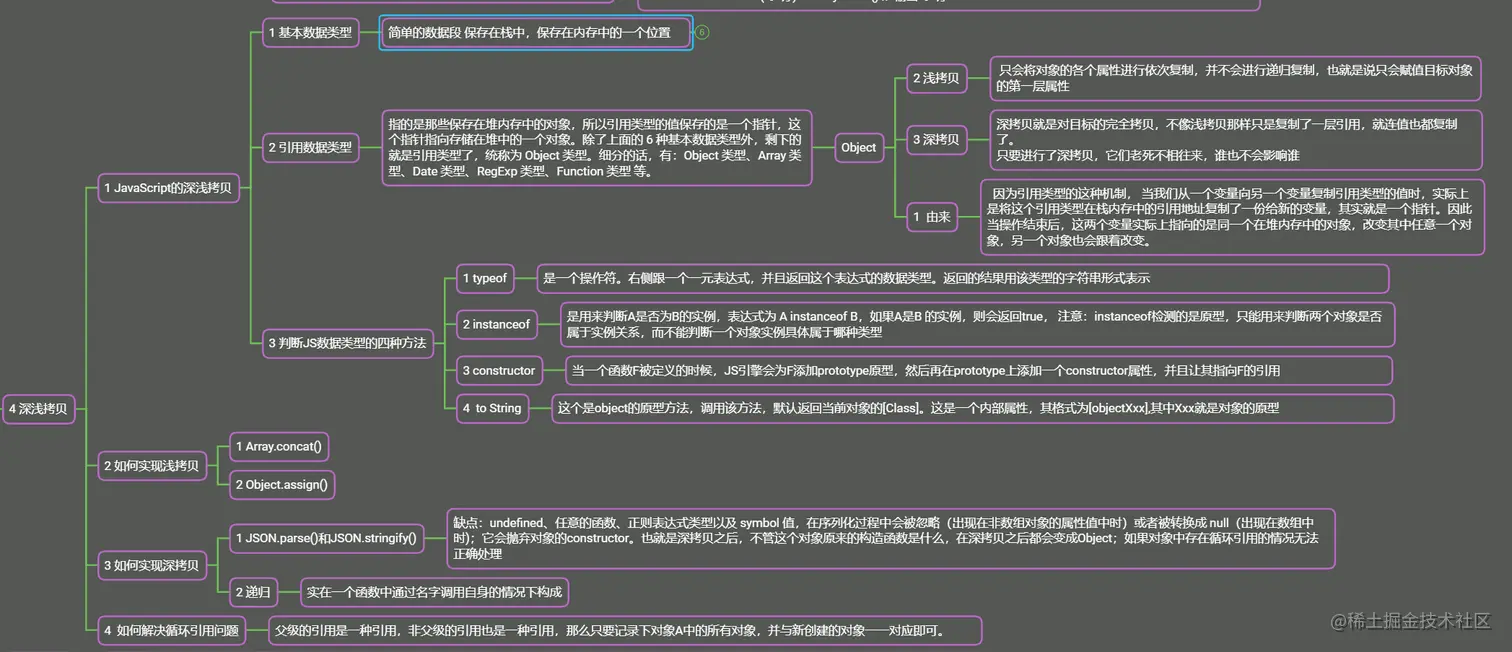
Task: Click the toString description "这个是object的原型方法"
Action: point(972,408)
